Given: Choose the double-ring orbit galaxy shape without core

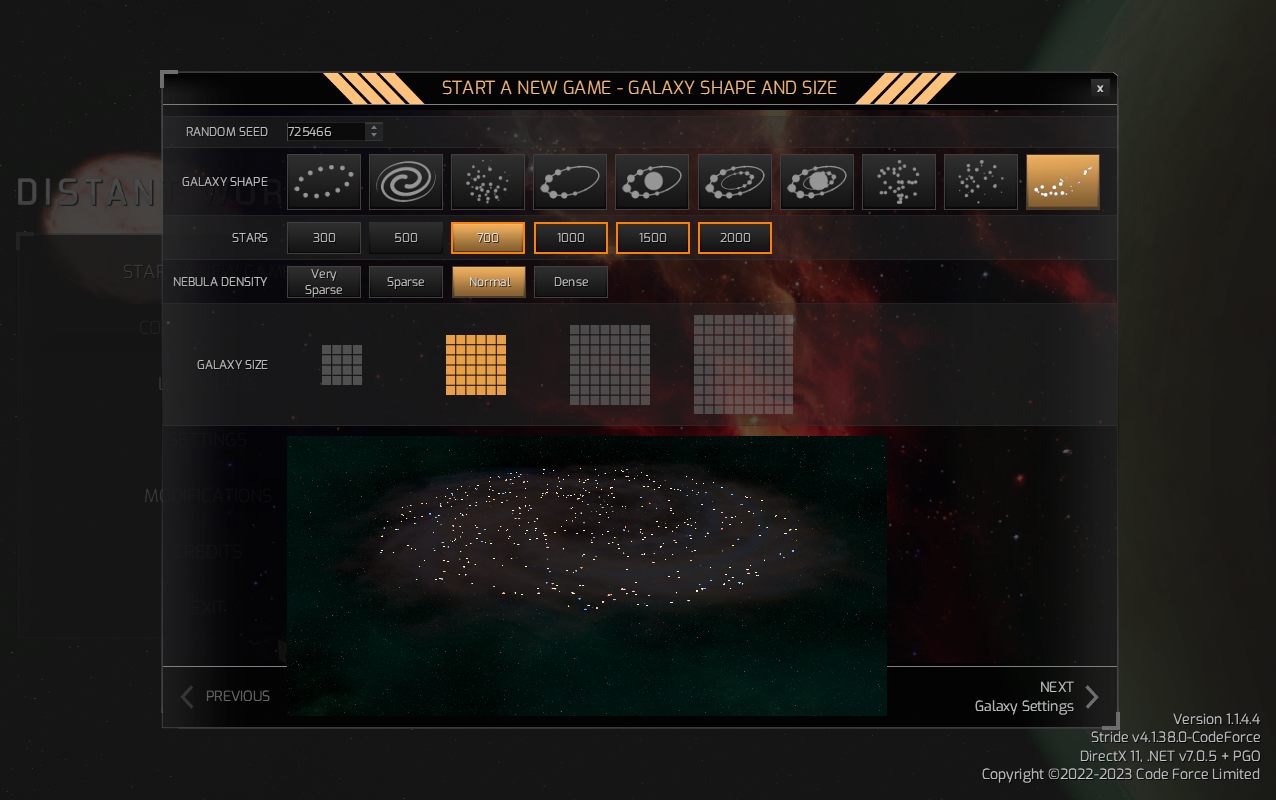Looking at the screenshot, I should 734,181.
